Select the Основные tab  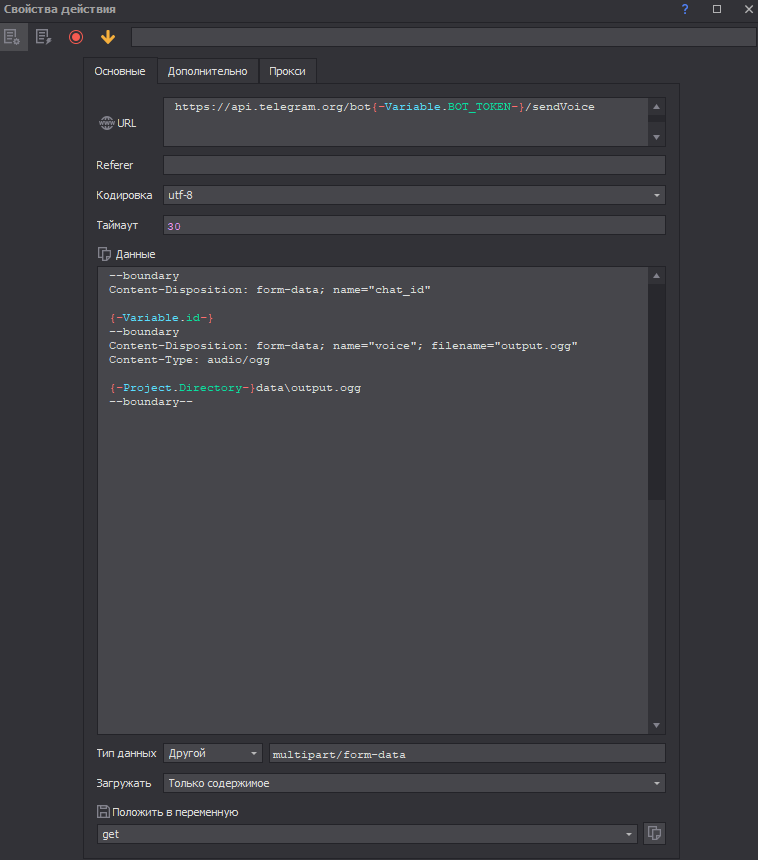pos(120,71)
